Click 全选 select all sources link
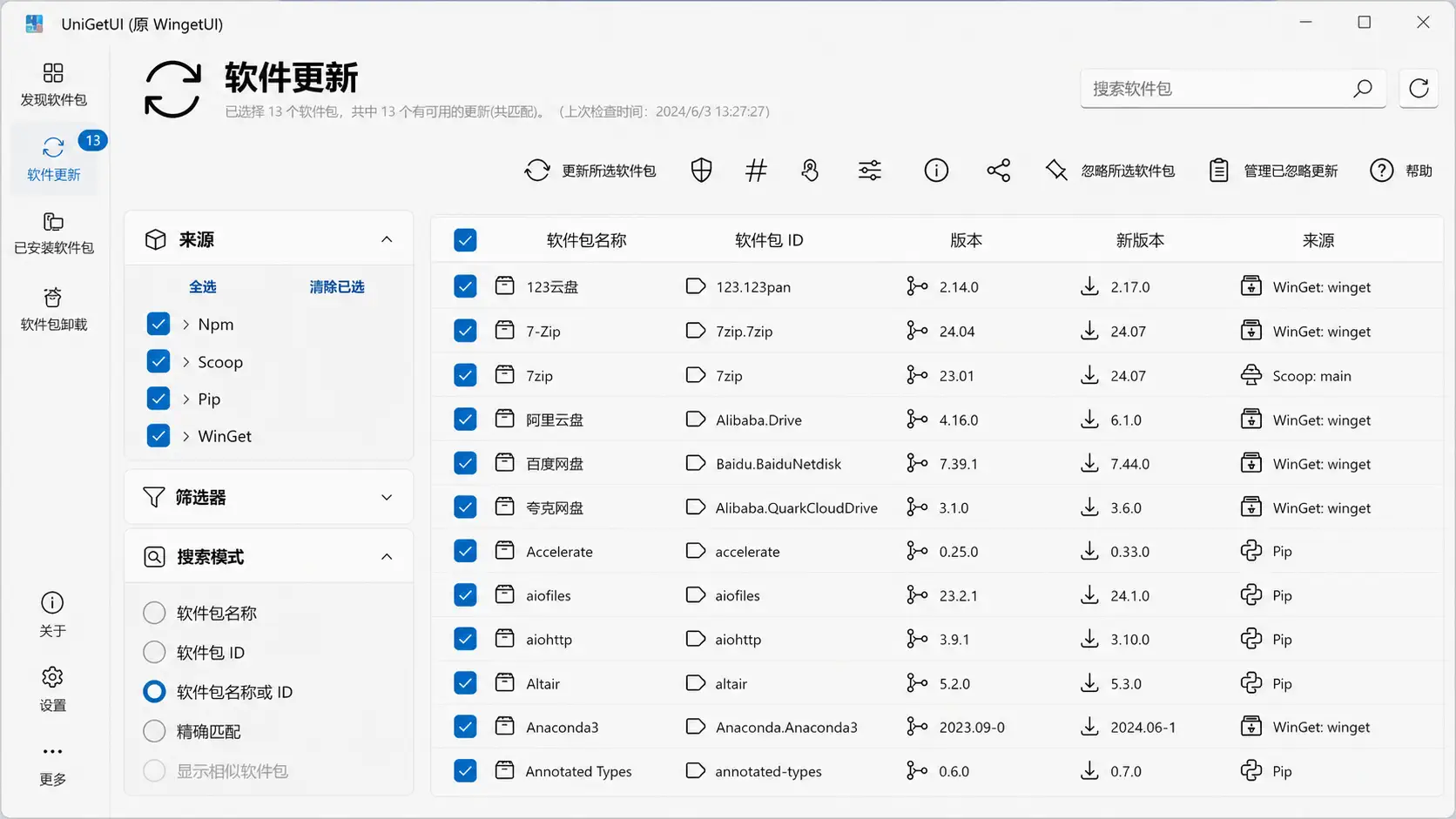Image resolution: width=1456 pixels, height=819 pixels. coord(203,286)
